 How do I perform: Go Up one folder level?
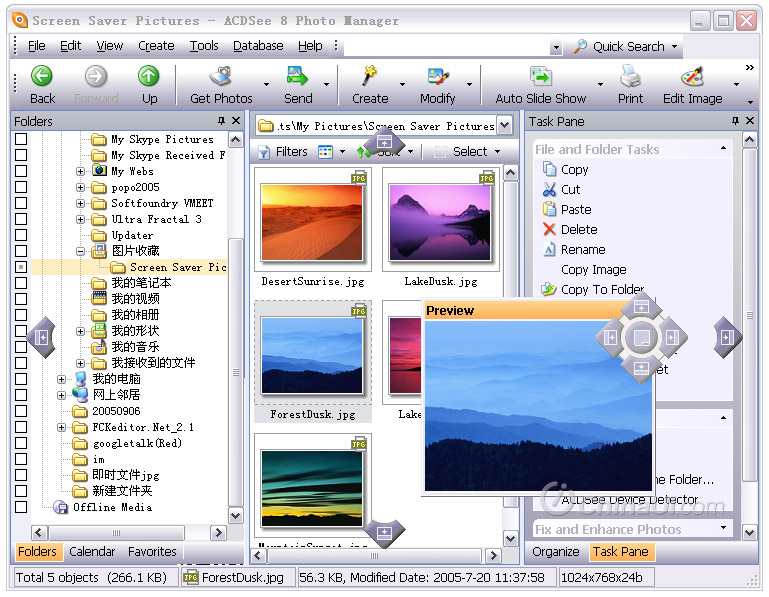pyautogui.click(x=149, y=76)
